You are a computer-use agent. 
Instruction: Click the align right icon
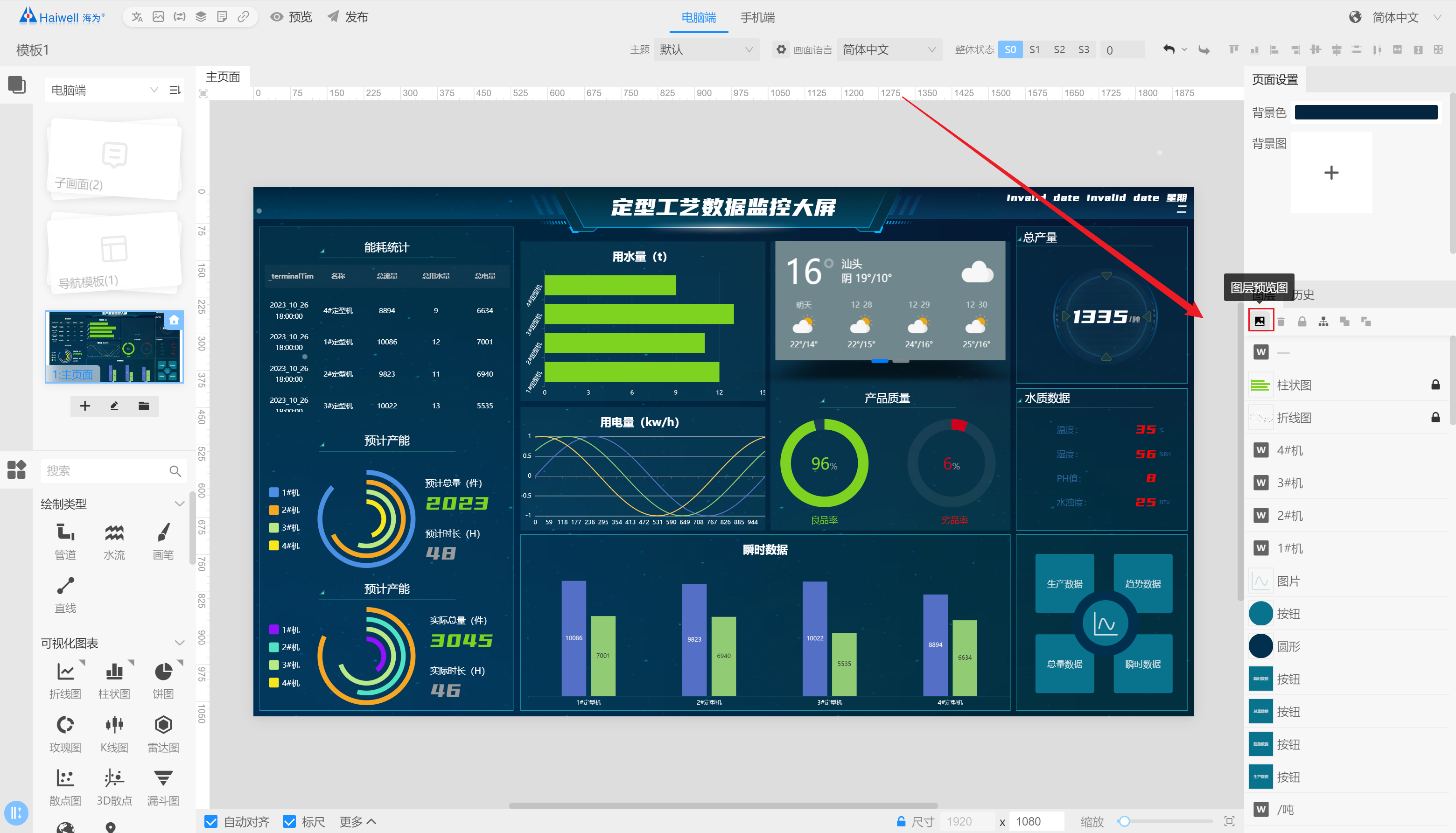tap(1295, 50)
